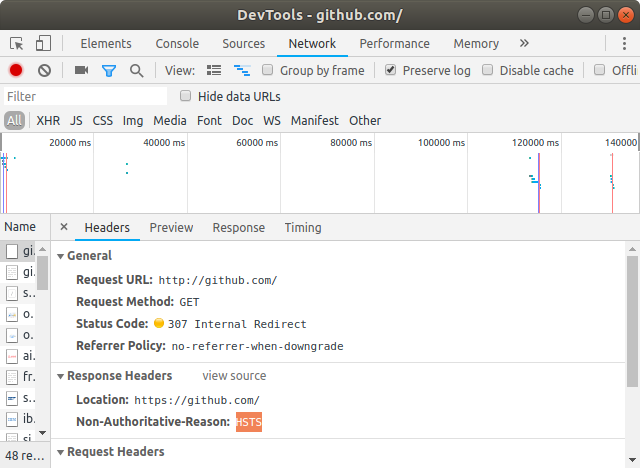Viewport: 640px width, 468px height.
Task: Stop recording network log red button
Action: [16, 70]
